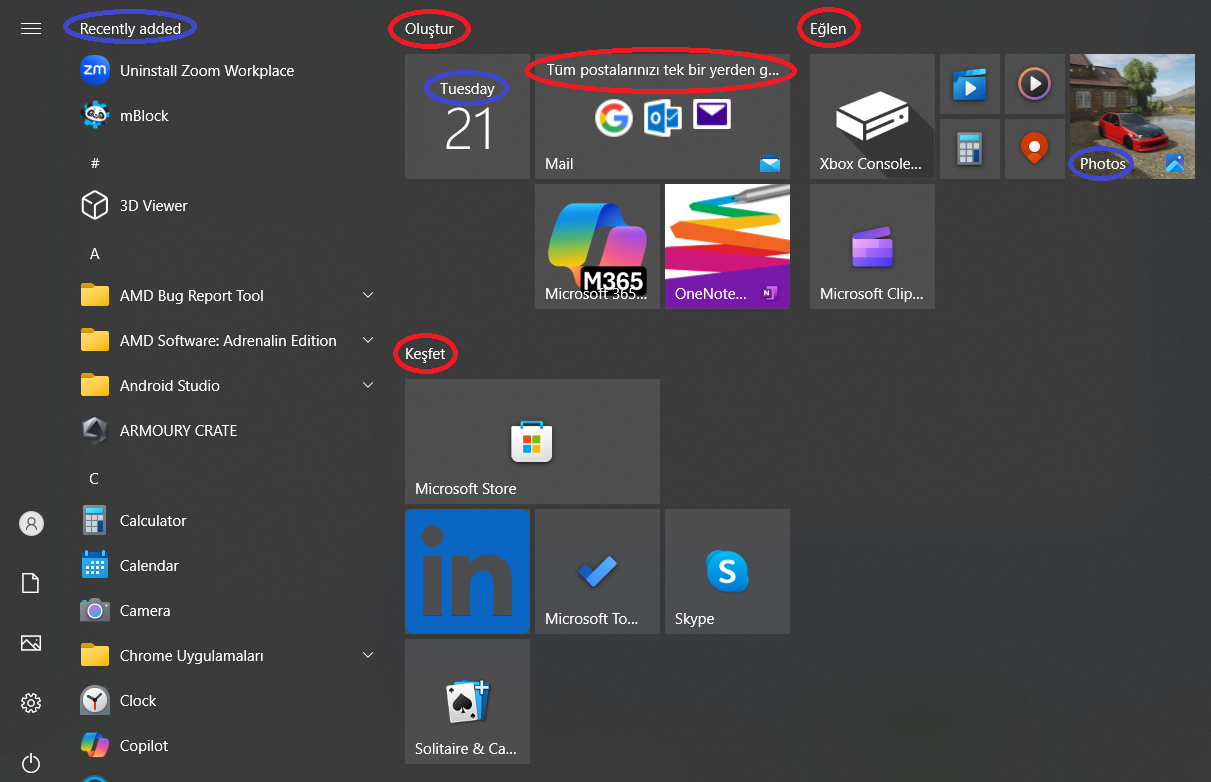This screenshot has height=782, width=1211.
Task: Open the Xbox Console Companion tile
Action: click(872, 116)
